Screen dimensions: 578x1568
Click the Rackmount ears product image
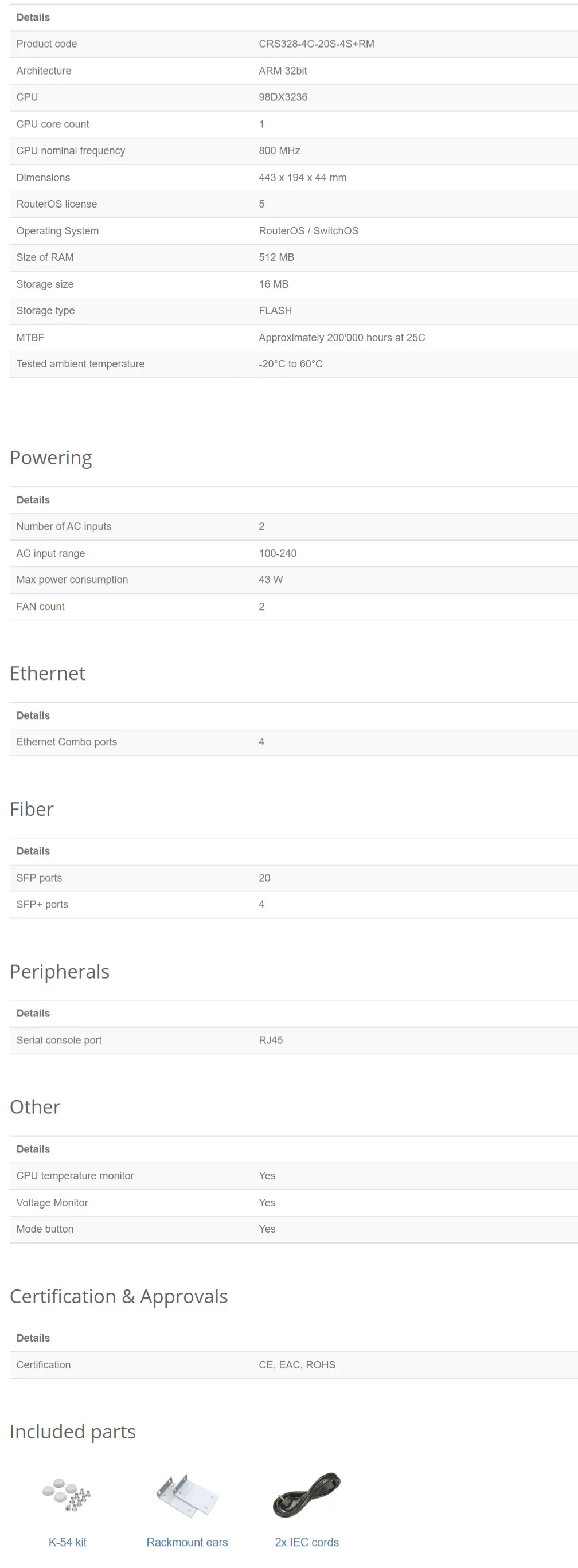click(187, 1495)
